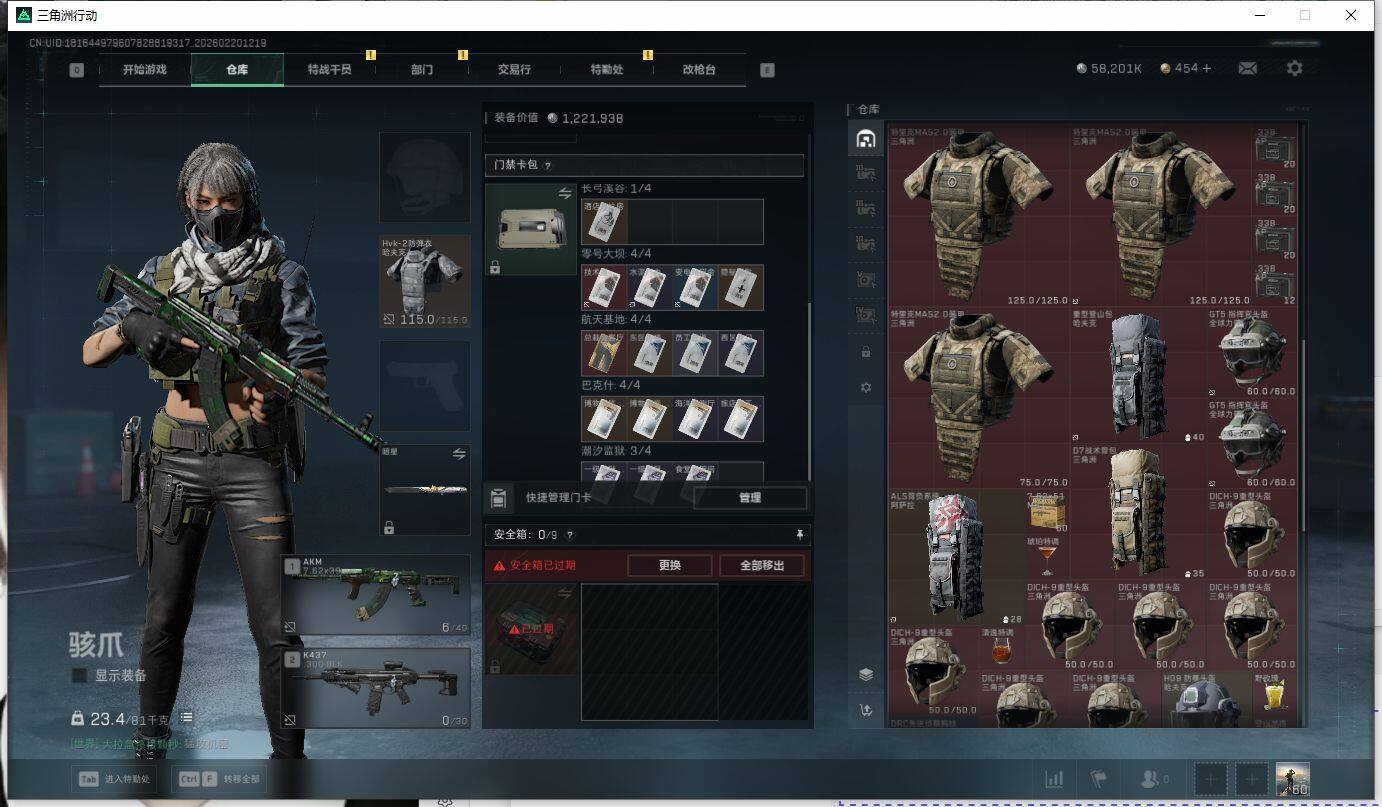Switch to 改枪台 tab
Viewport: 1382px width, 807px height.
(699, 70)
